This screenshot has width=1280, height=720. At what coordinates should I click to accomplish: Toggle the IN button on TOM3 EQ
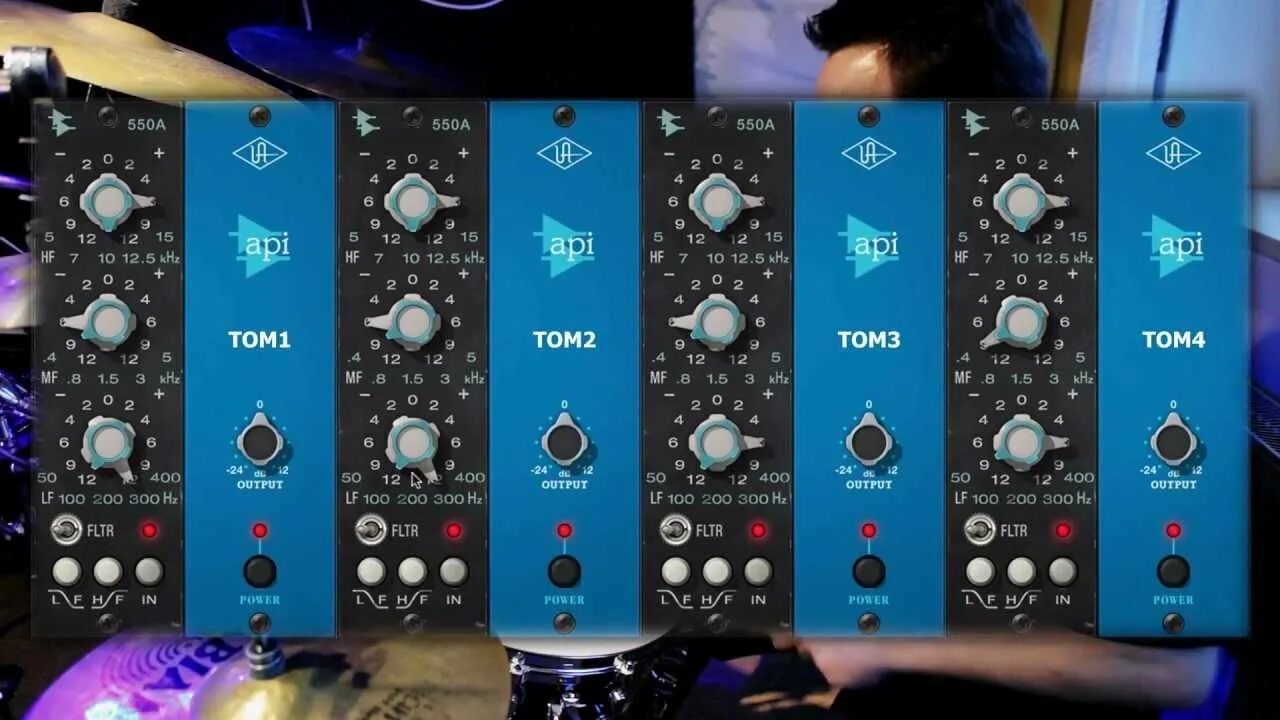[x=758, y=571]
